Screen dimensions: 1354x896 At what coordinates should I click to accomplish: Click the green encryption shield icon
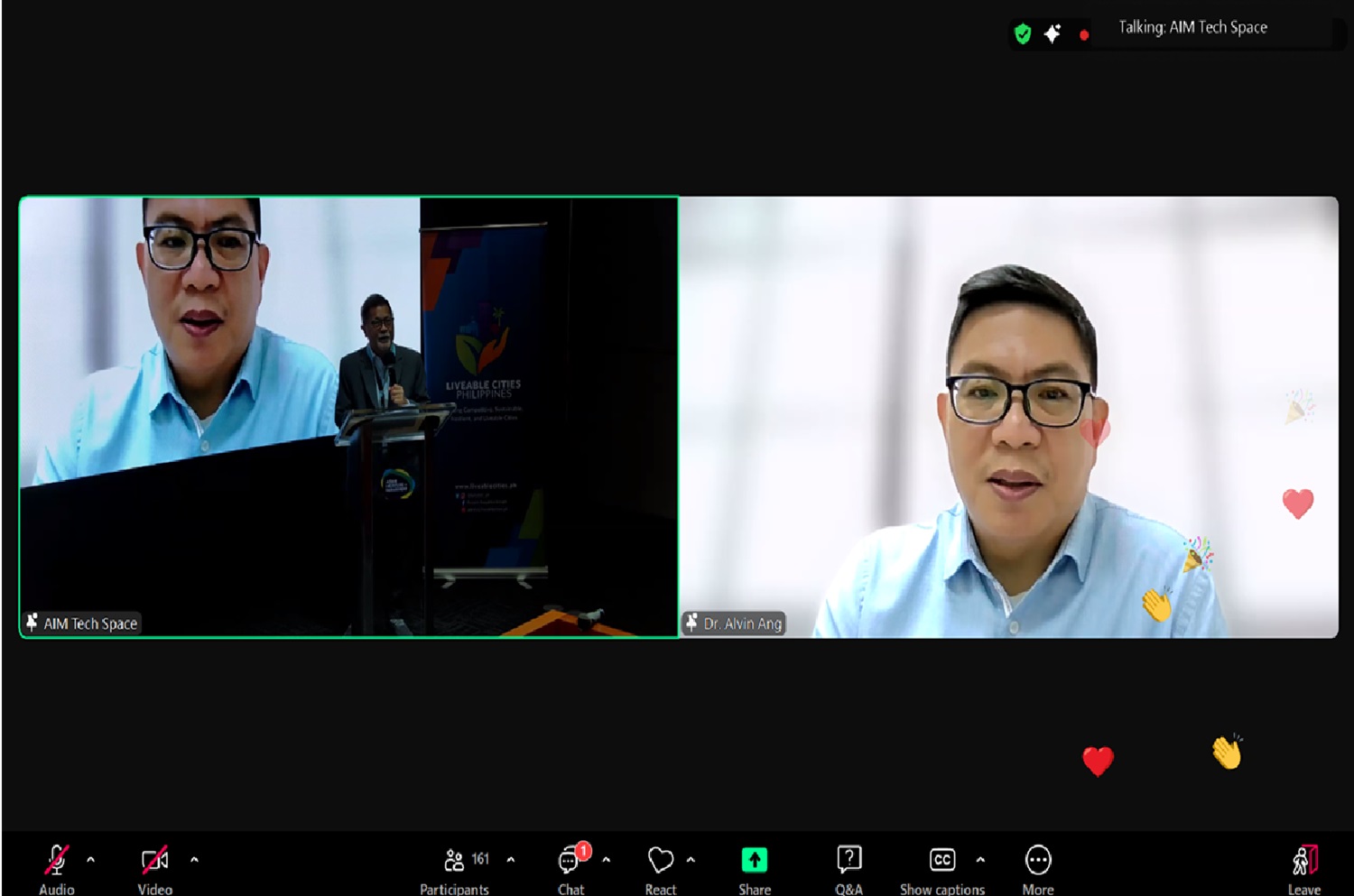coord(1023,34)
